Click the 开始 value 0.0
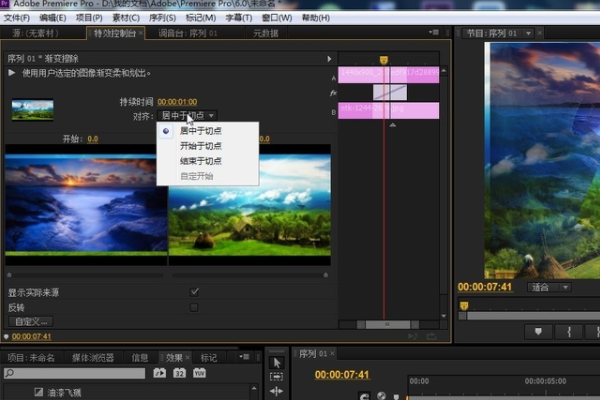600x400 pixels. coord(93,139)
